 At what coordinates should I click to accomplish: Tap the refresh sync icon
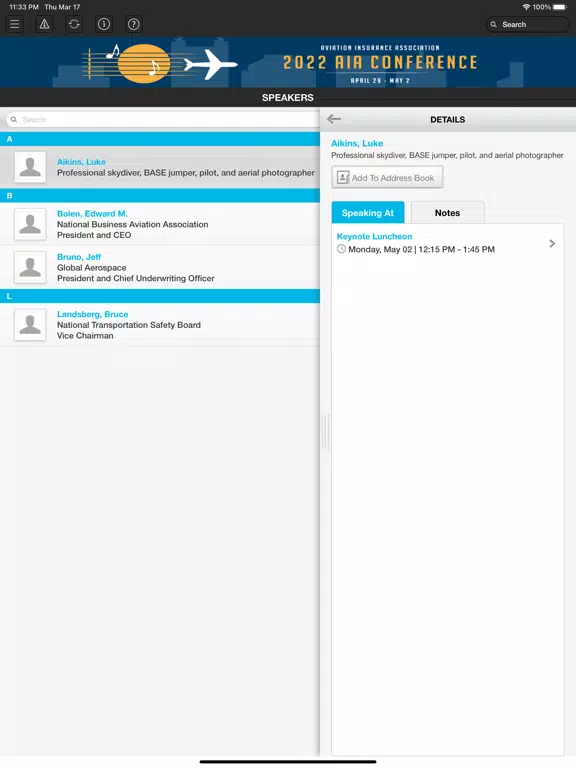click(74, 24)
